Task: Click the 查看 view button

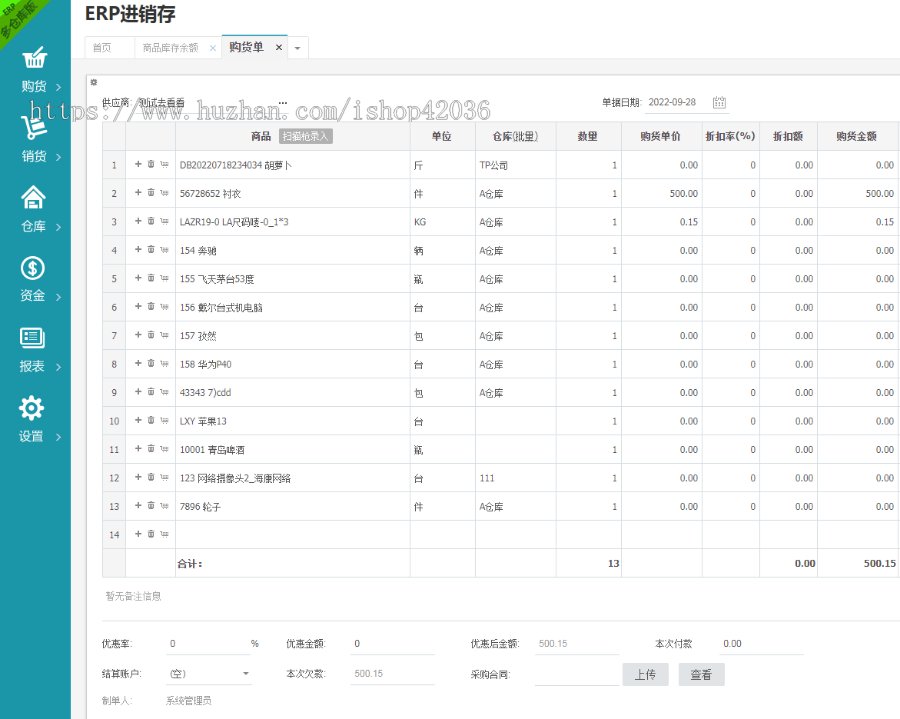Action: coord(701,675)
